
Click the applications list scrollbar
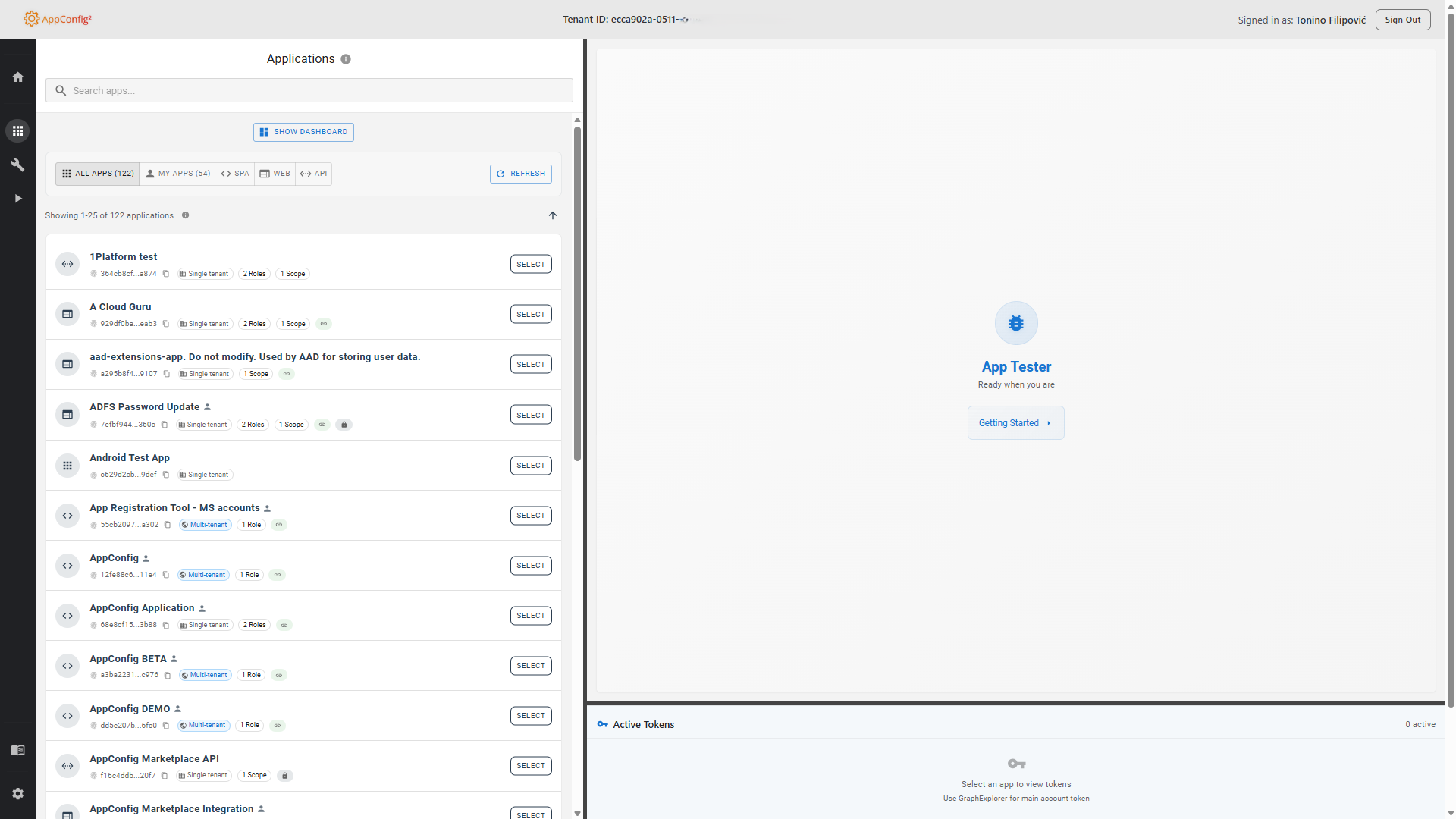[x=577, y=293]
